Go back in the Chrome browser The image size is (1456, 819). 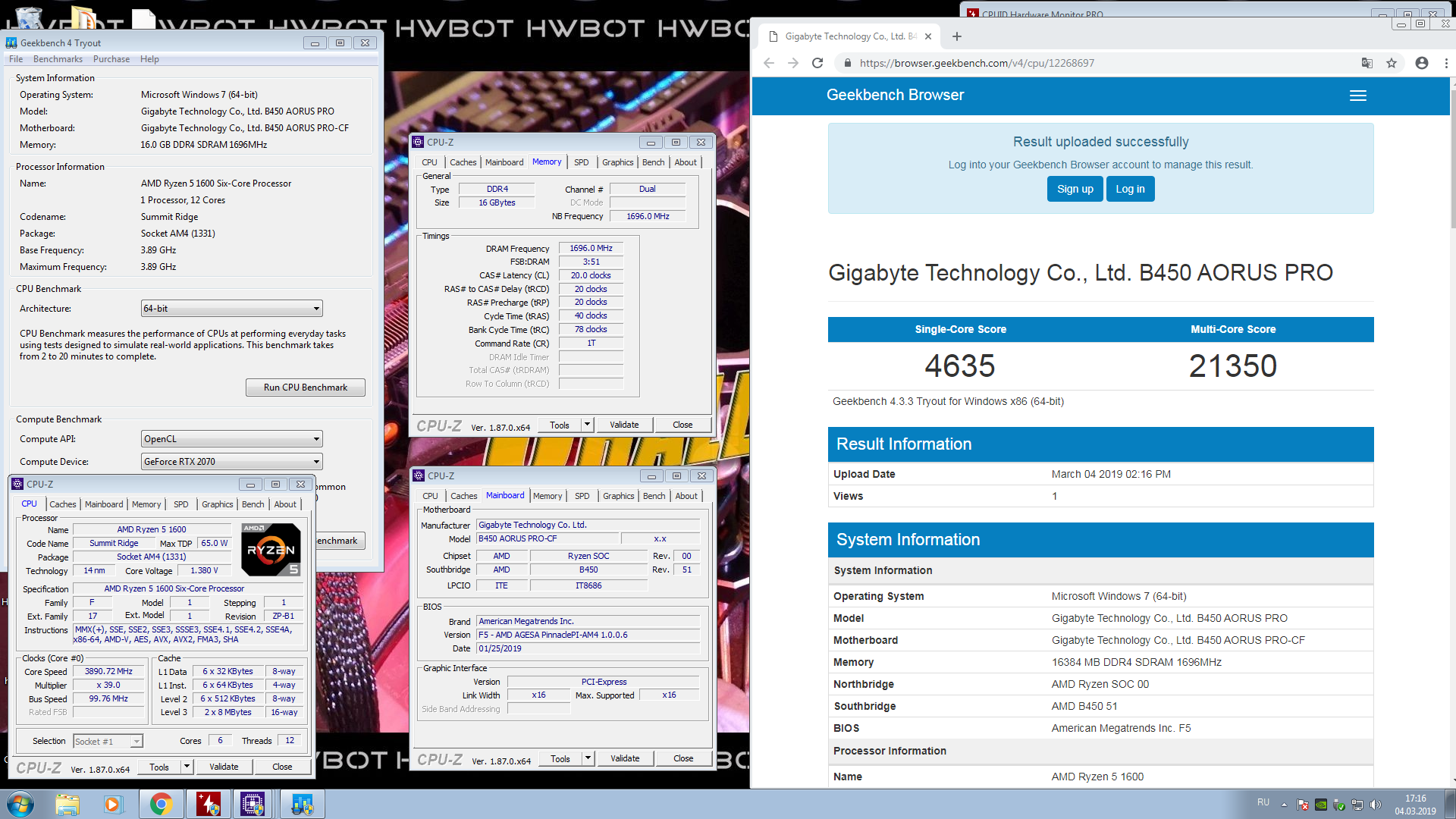(x=769, y=63)
